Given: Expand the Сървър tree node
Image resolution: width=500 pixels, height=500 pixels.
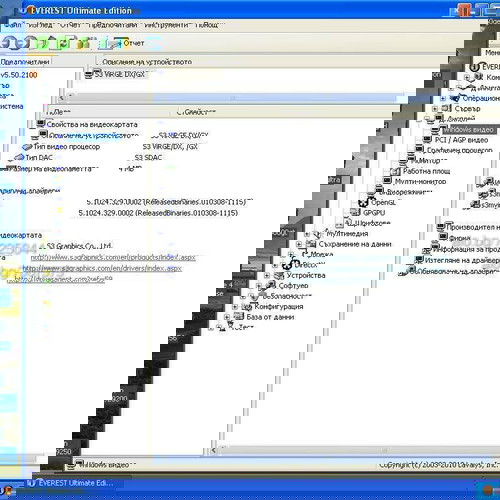Looking at the screenshot, I should pyautogui.click(x=435, y=109).
